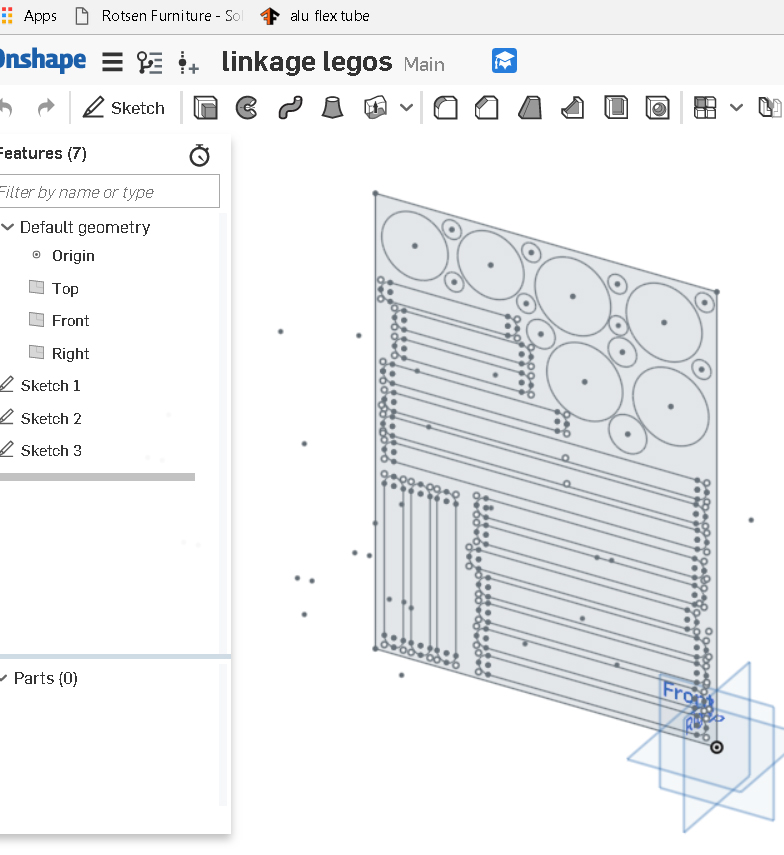Select the Linear pattern tool
This screenshot has height=855, width=784.
tap(705, 107)
